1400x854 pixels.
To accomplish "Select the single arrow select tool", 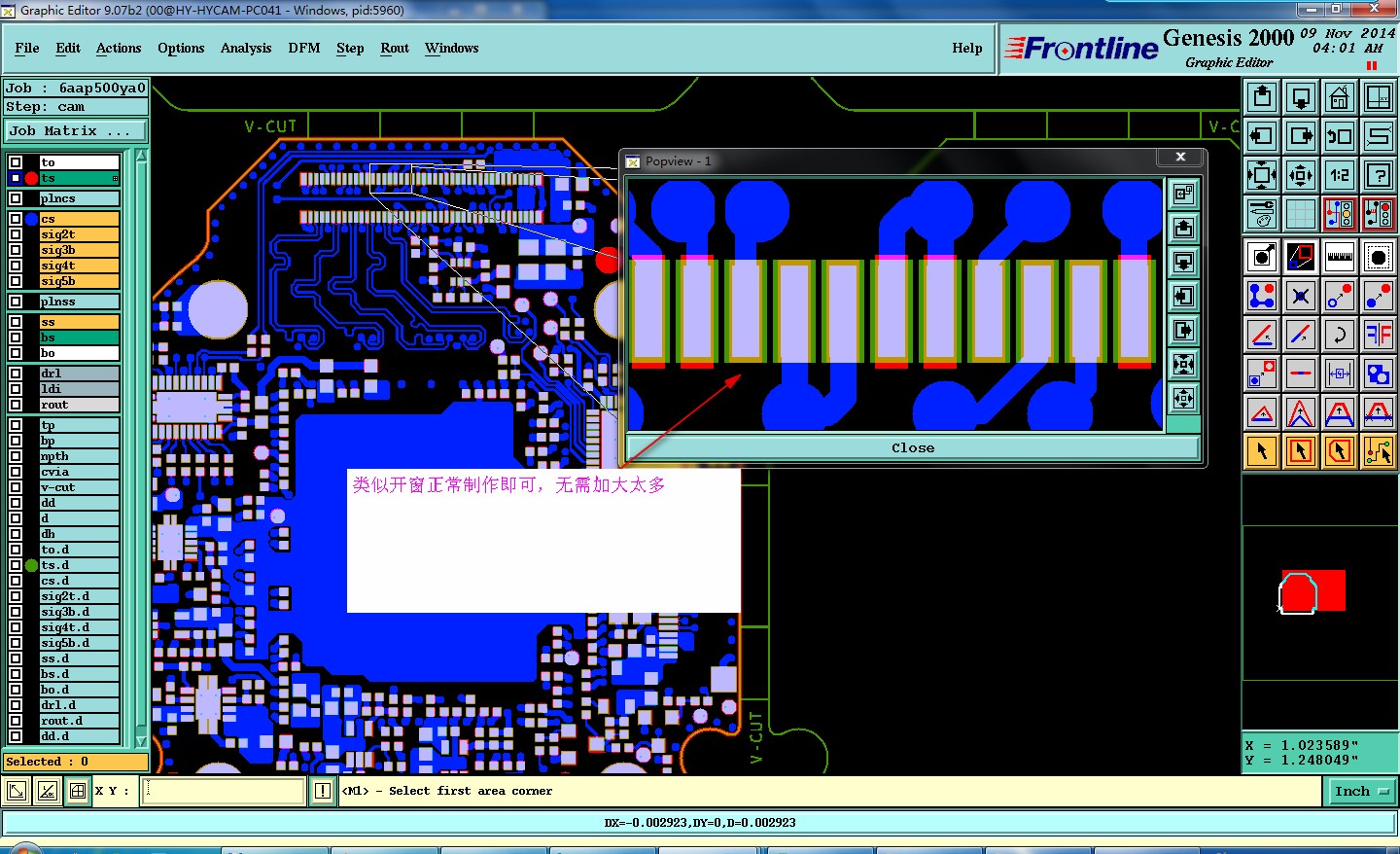I will pos(1262,451).
